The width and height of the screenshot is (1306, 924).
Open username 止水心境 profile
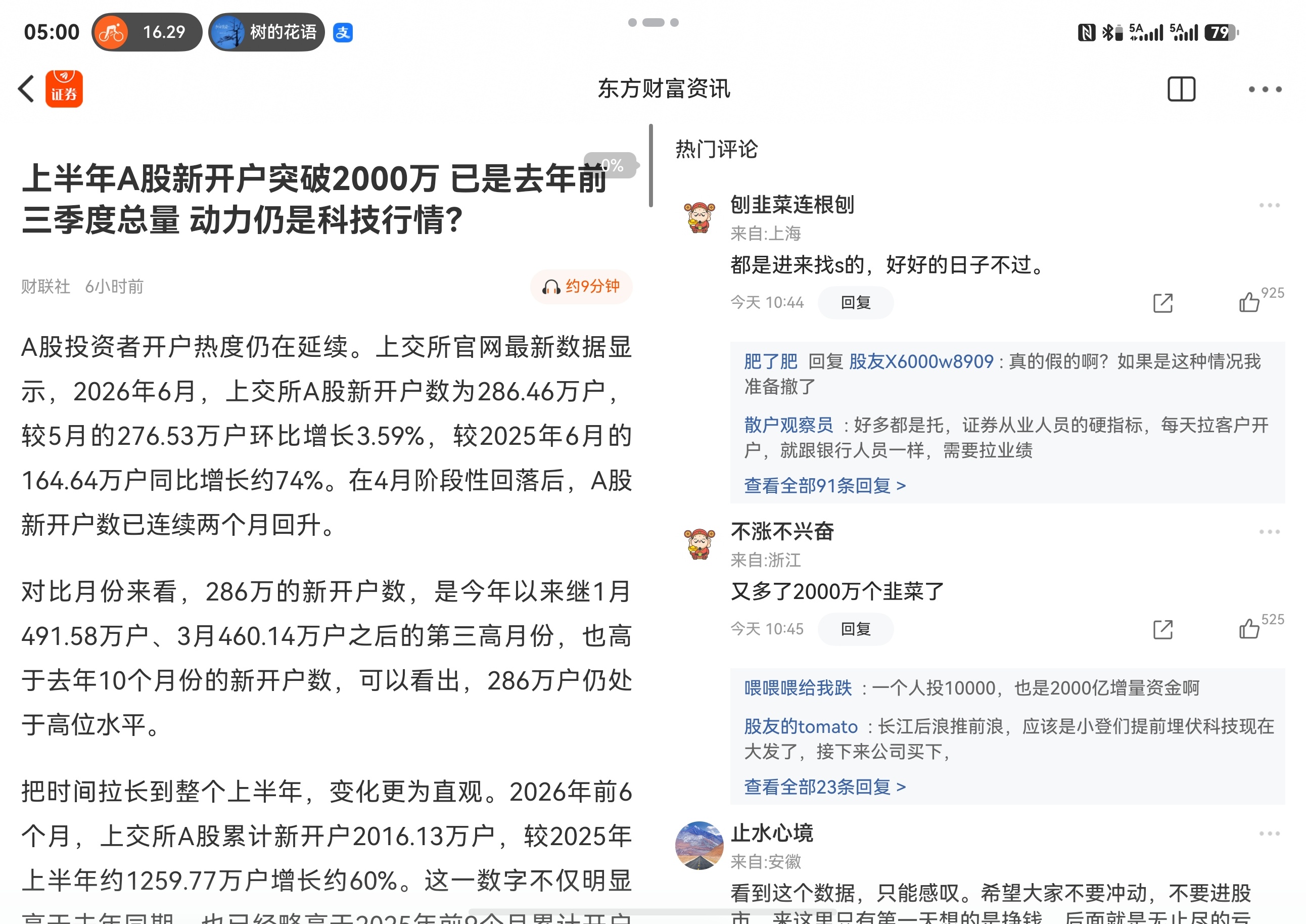[x=771, y=833]
